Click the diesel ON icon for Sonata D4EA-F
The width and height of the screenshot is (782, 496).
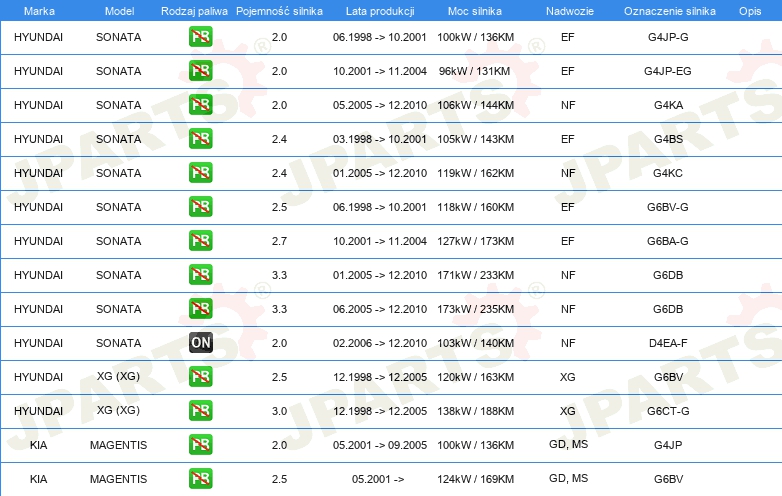click(200, 342)
